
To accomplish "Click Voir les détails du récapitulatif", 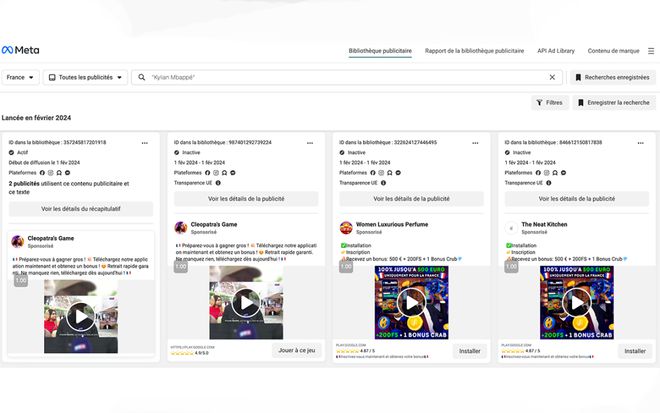I will [81, 208].
